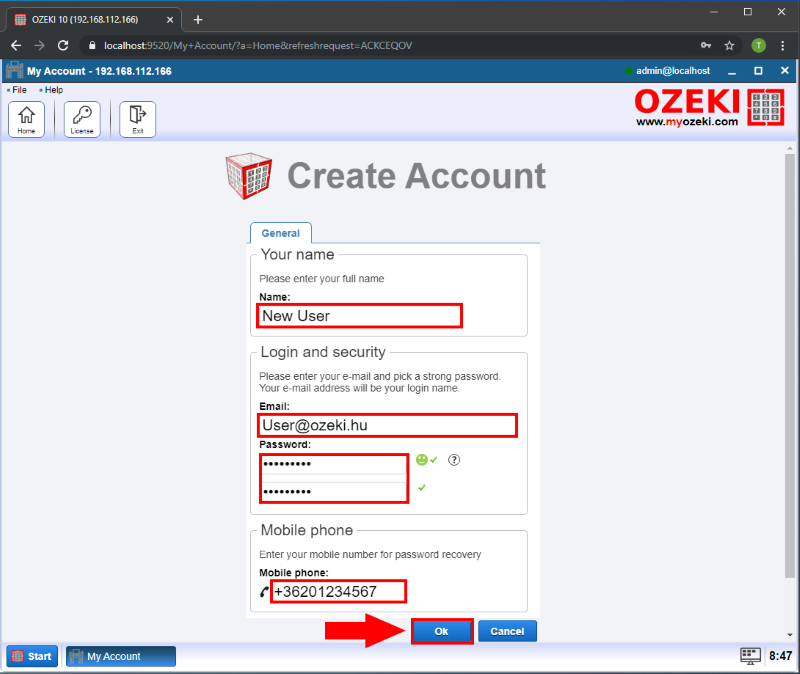Click the password strength smiley icon
Image resolution: width=800 pixels, height=674 pixels.
click(x=422, y=460)
